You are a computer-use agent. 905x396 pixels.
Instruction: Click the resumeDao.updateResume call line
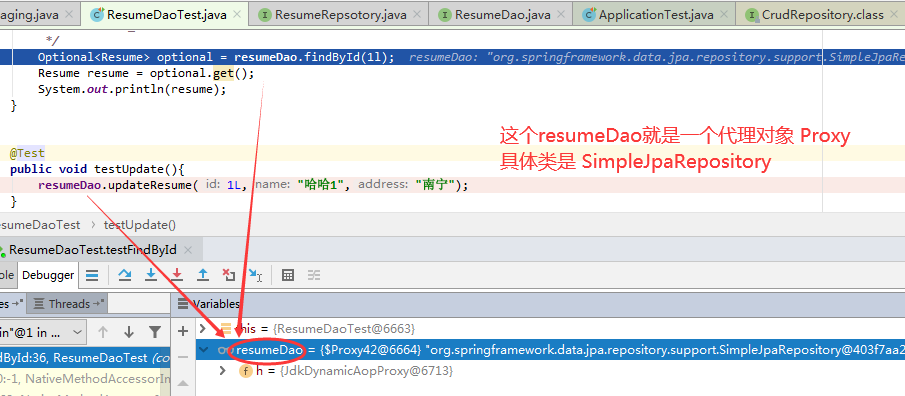253,185
